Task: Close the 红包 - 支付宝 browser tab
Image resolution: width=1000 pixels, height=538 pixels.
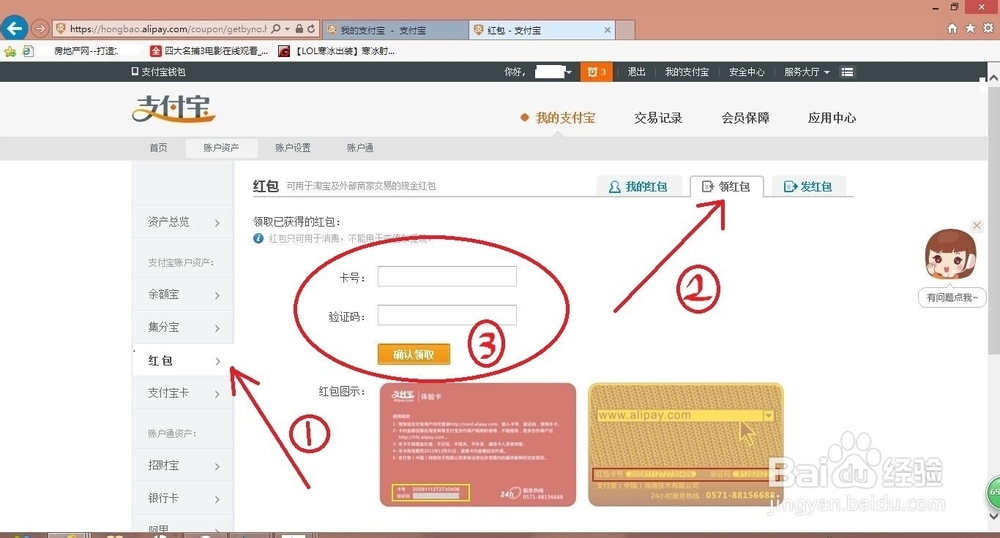Action: (607, 30)
